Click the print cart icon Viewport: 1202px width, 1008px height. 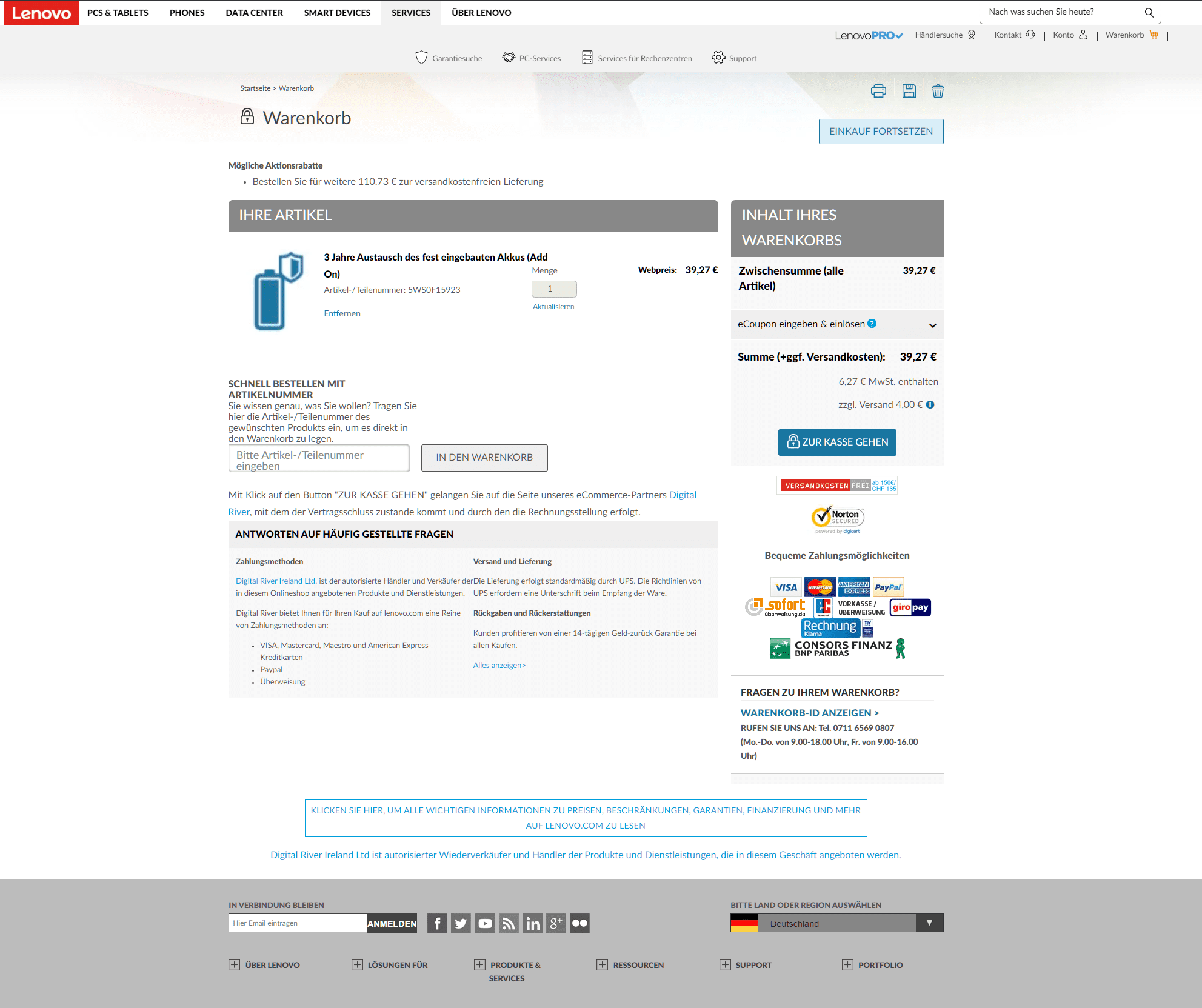click(x=878, y=92)
